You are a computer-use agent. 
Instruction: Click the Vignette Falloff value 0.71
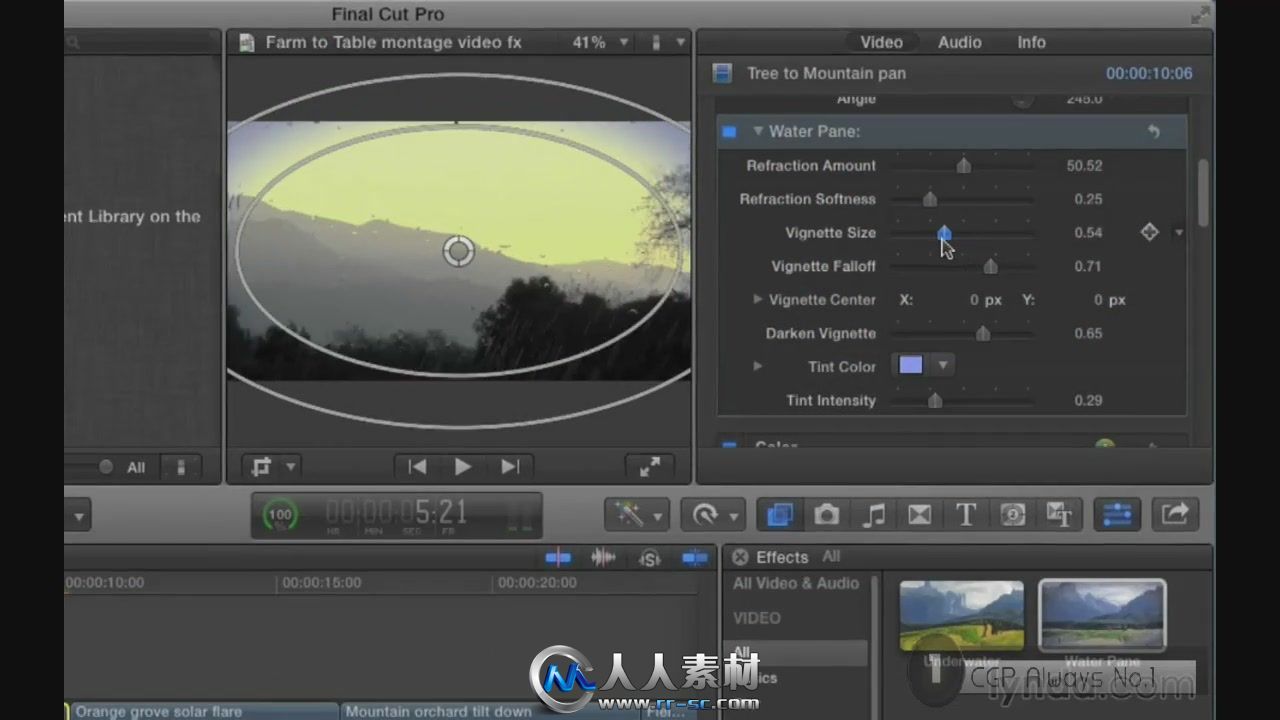point(1088,266)
